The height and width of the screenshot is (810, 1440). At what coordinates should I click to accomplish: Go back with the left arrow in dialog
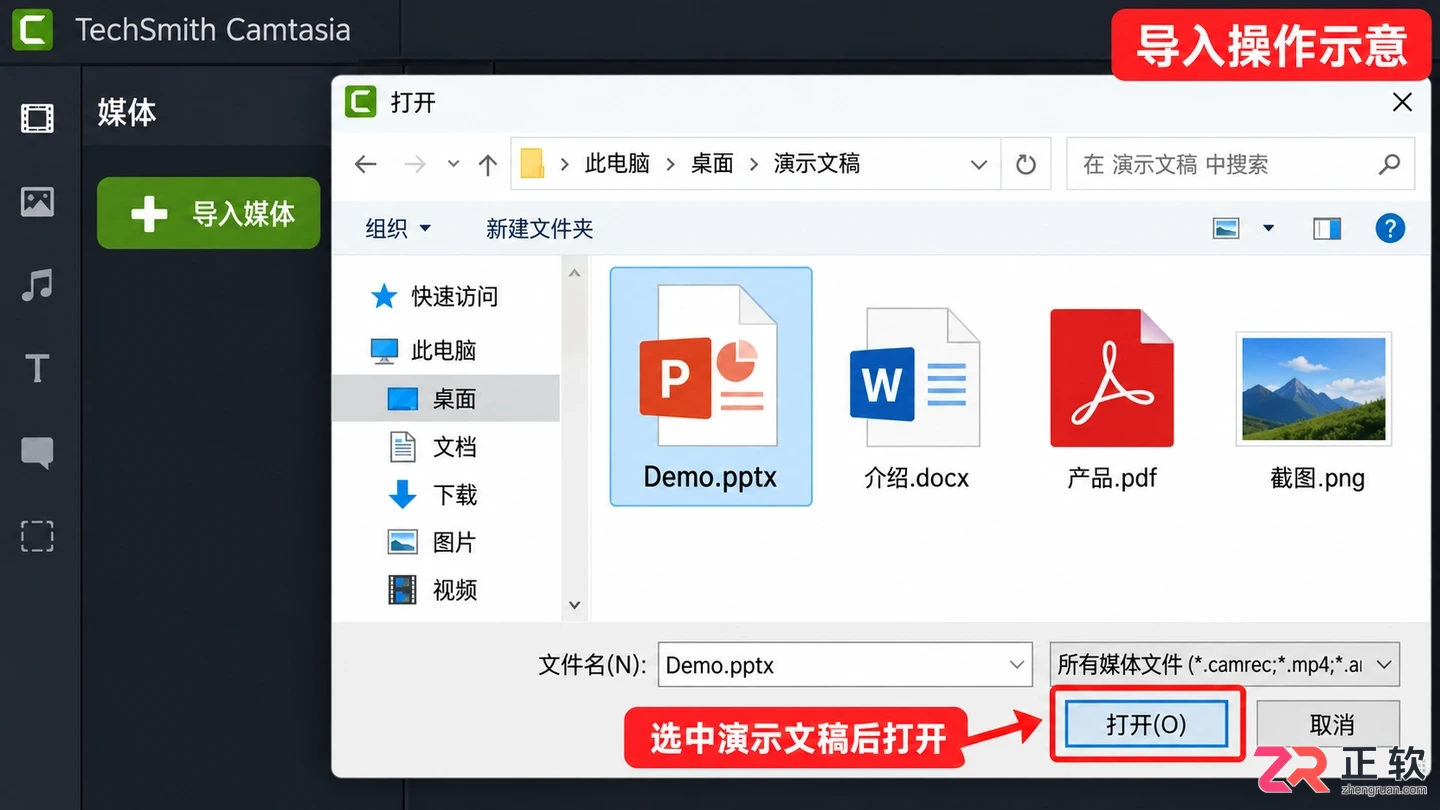(366, 164)
